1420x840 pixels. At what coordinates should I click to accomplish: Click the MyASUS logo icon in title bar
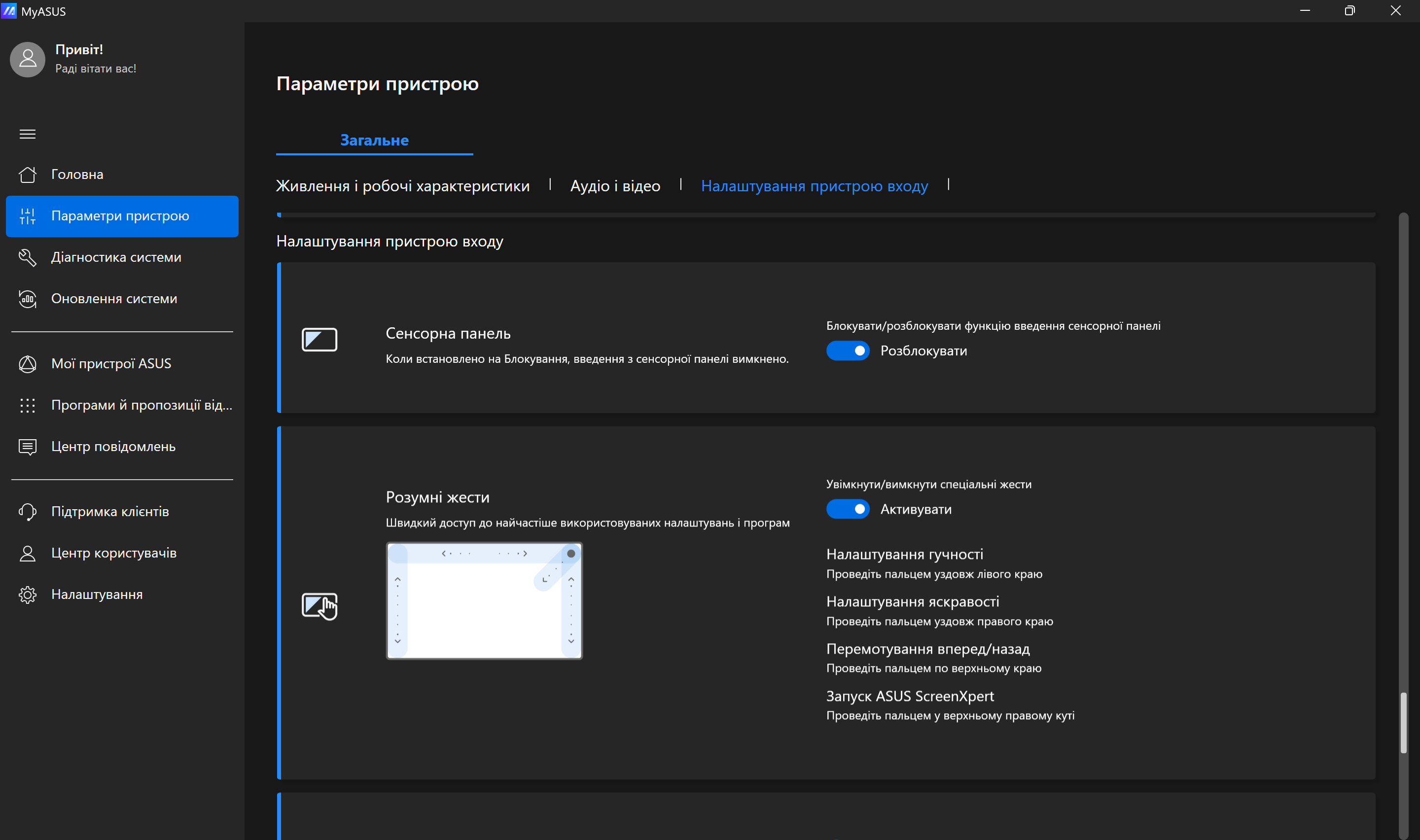(x=8, y=11)
